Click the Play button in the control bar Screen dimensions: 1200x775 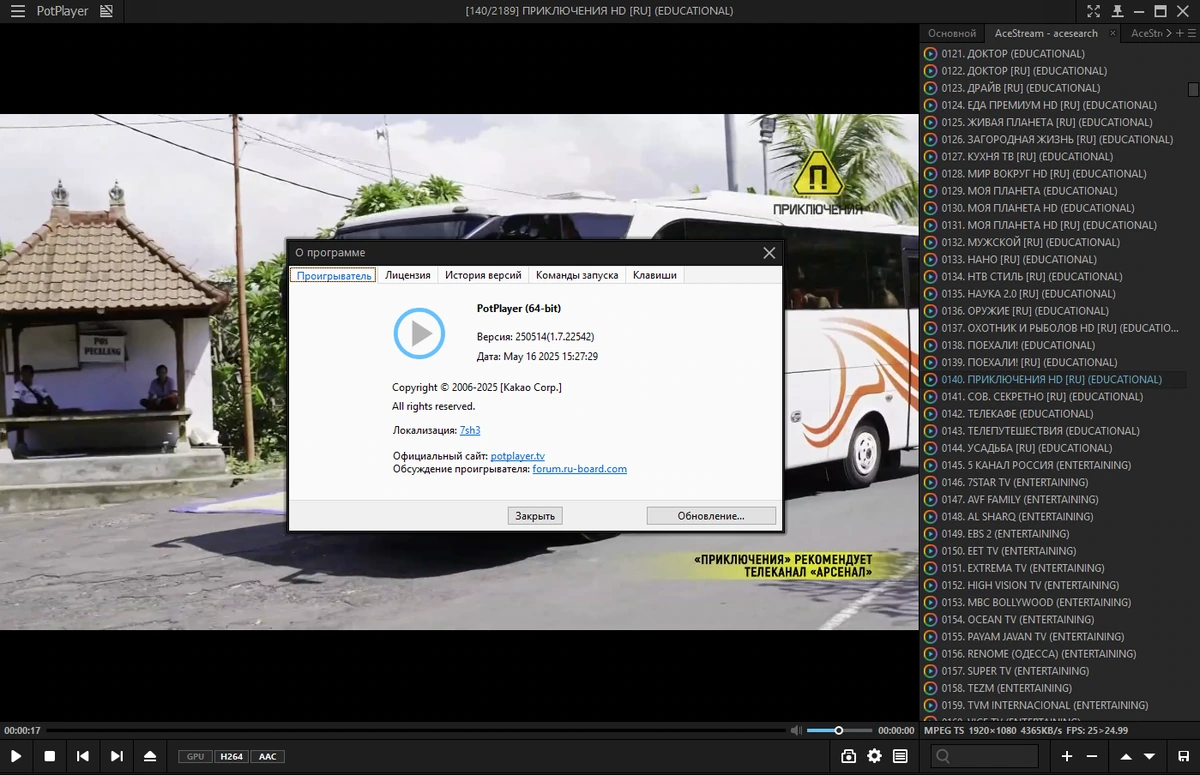point(16,757)
